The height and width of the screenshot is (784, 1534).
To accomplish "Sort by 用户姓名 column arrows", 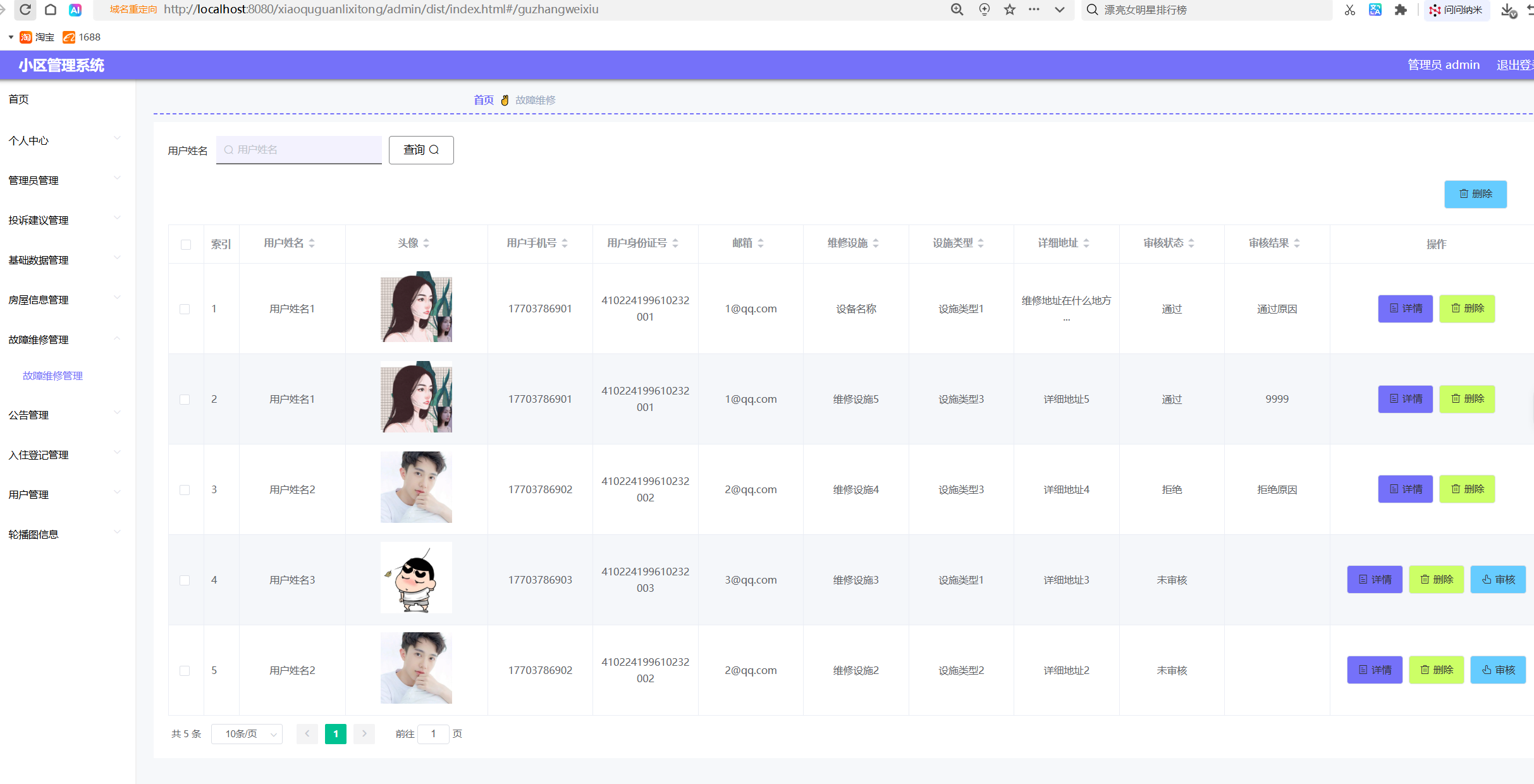I will [312, 243].
